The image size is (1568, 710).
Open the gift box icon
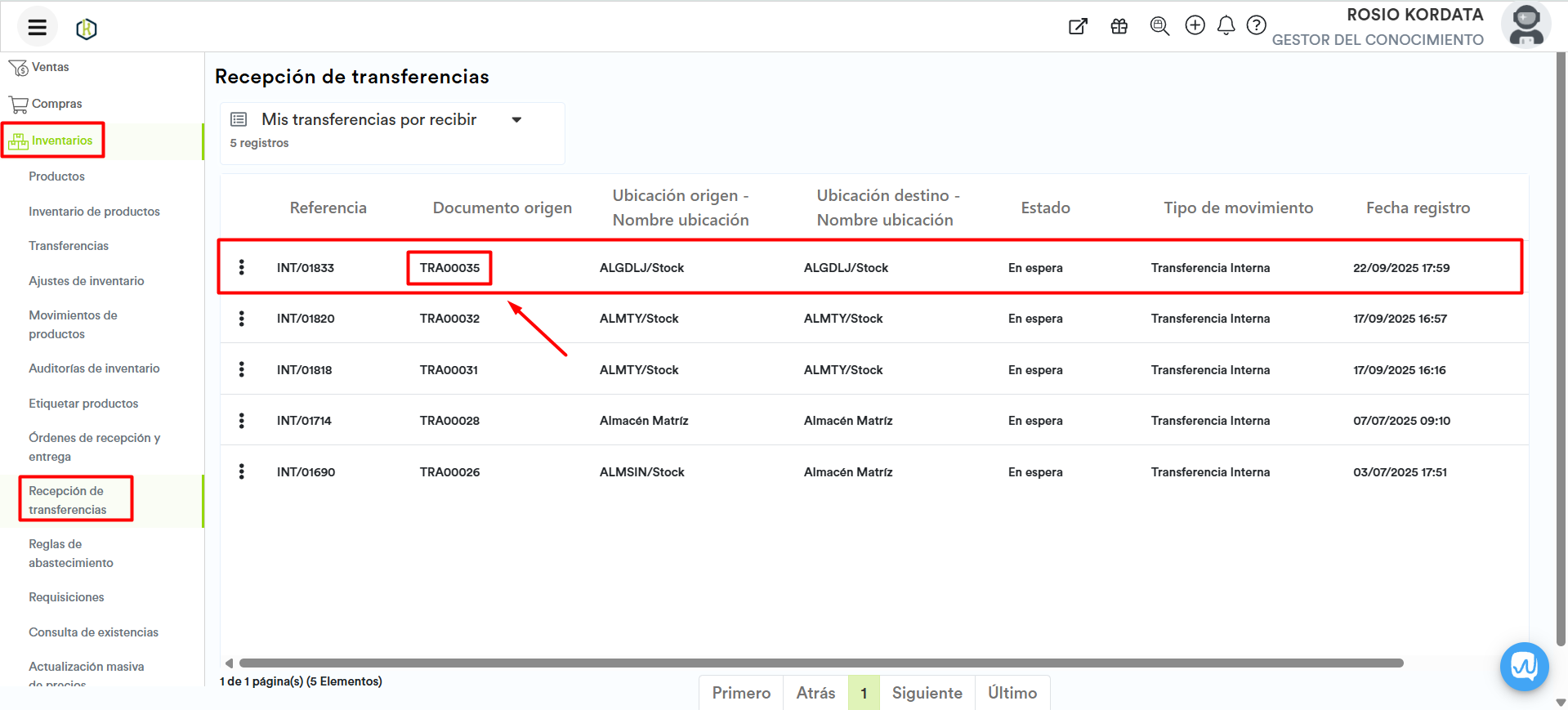pyautogui.click(x=1119, y=26)
